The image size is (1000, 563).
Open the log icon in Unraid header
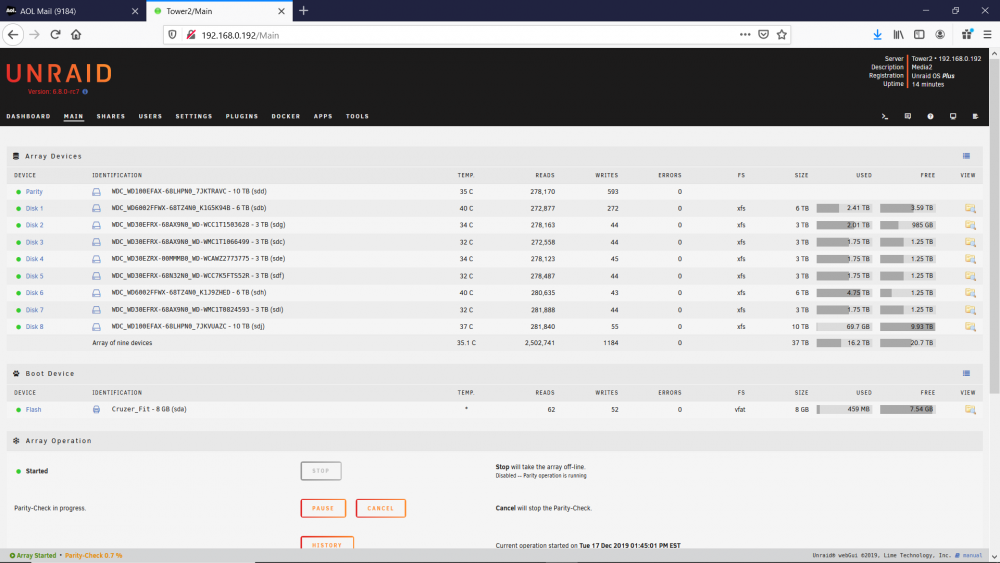(x=975, y=117)
